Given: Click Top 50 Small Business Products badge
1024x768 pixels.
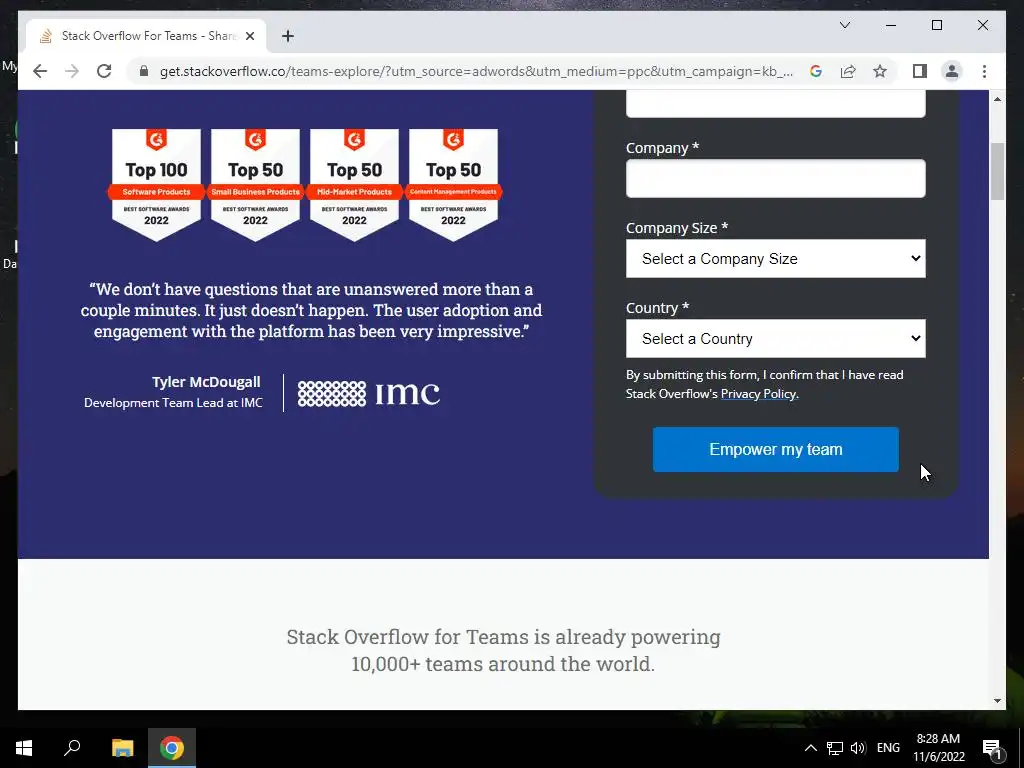Looking at the screenshot, I should coord(255,185).
